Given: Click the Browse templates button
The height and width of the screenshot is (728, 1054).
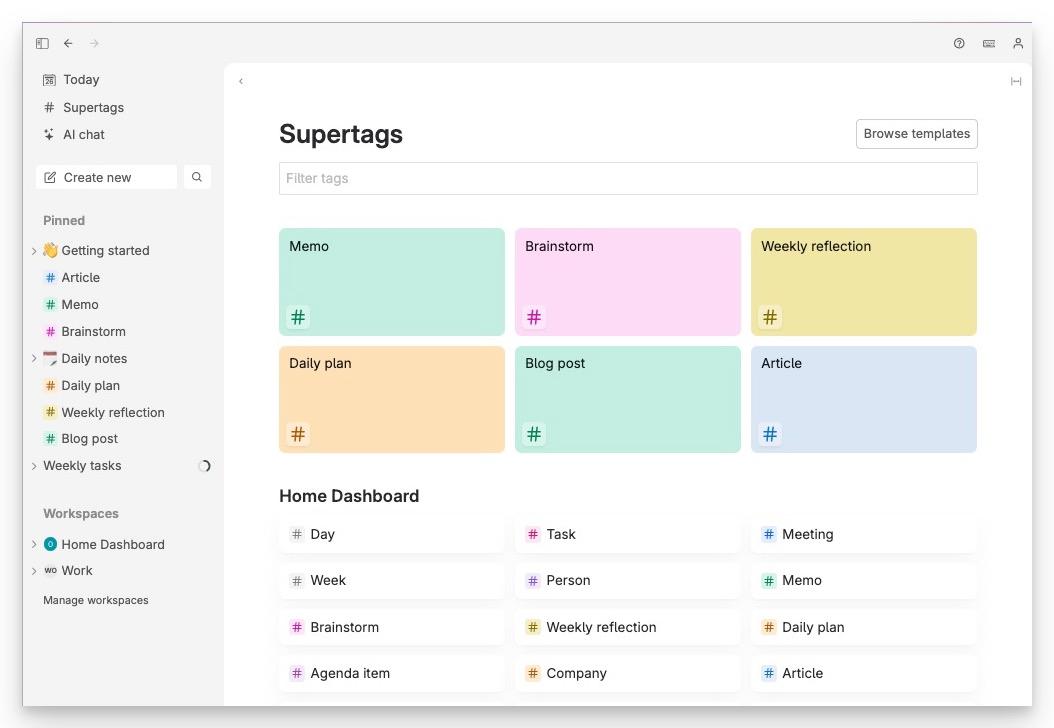Looking at the screenshot, I should [x=916, y=133].
